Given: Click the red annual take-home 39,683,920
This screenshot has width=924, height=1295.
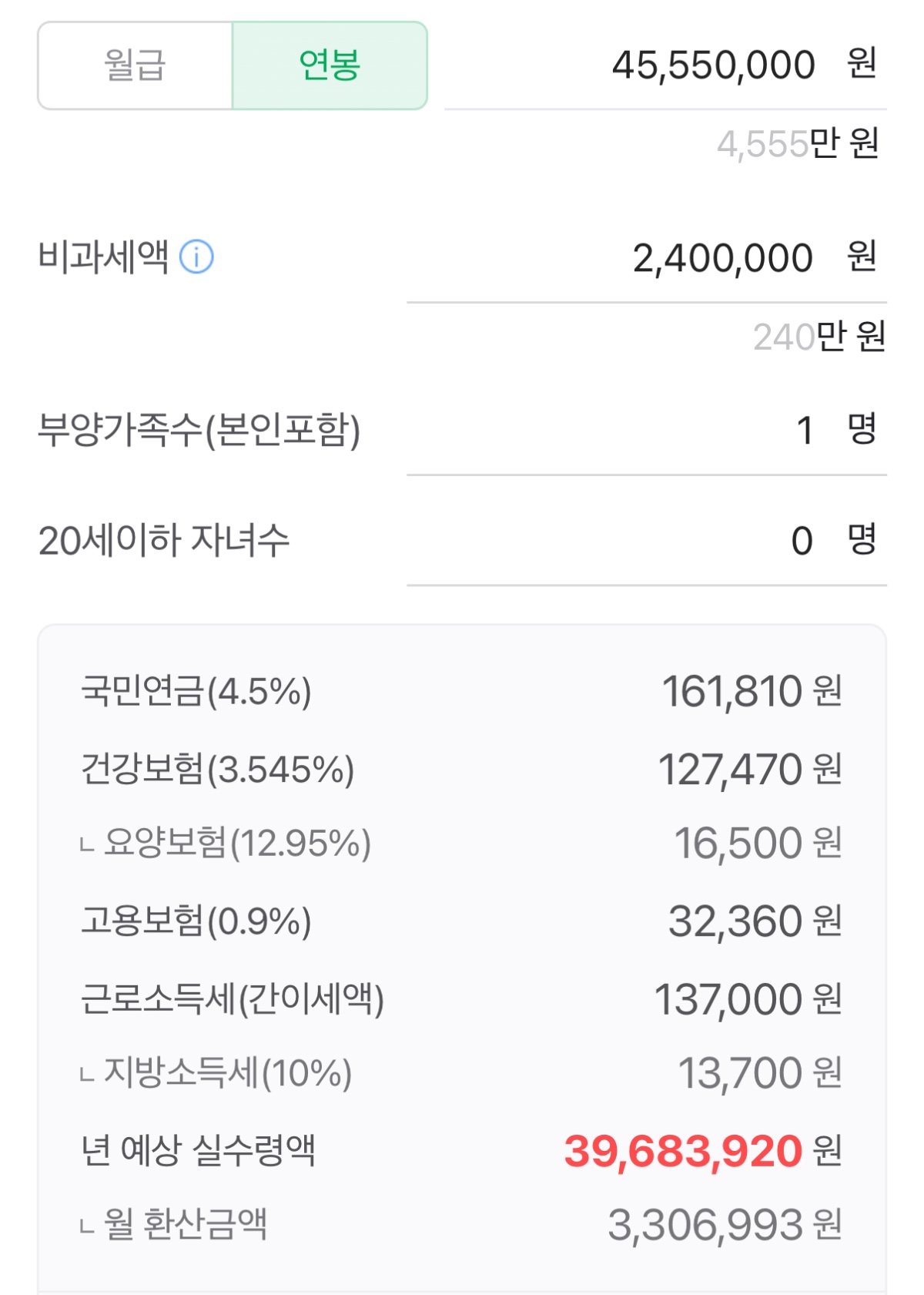Looking at the screenshot, I should 684,1151.
